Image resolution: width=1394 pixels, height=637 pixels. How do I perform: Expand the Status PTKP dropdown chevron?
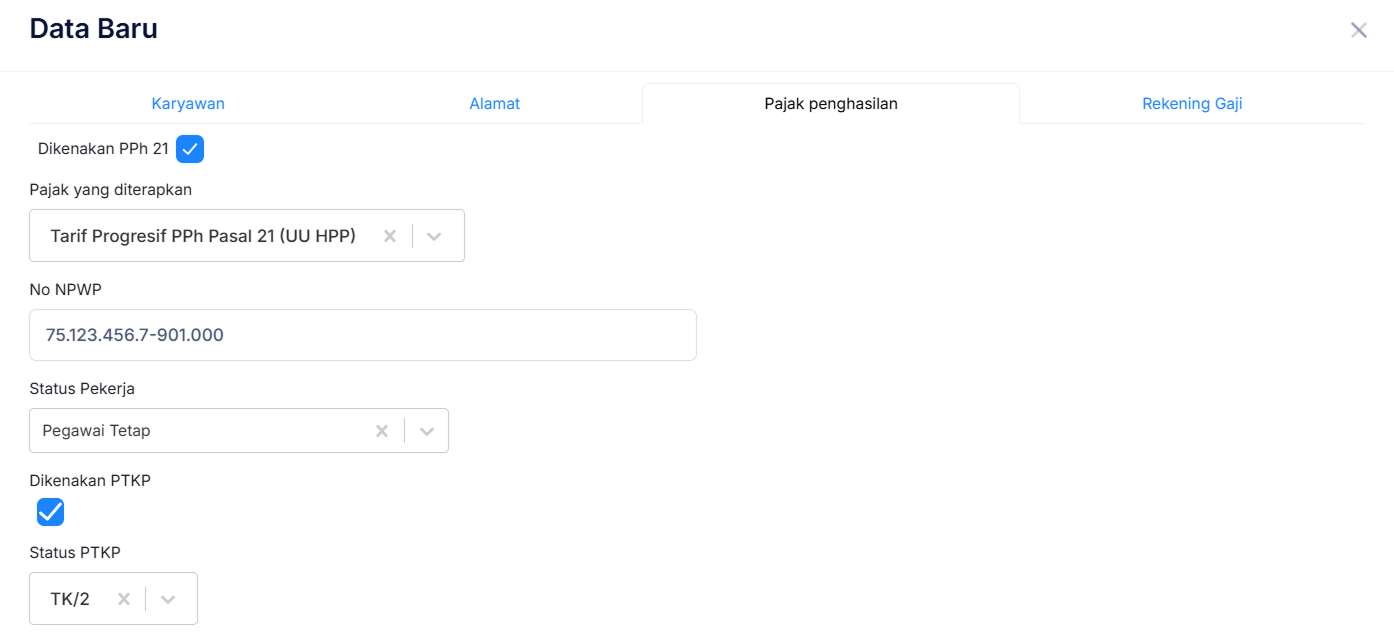point(168,599)
